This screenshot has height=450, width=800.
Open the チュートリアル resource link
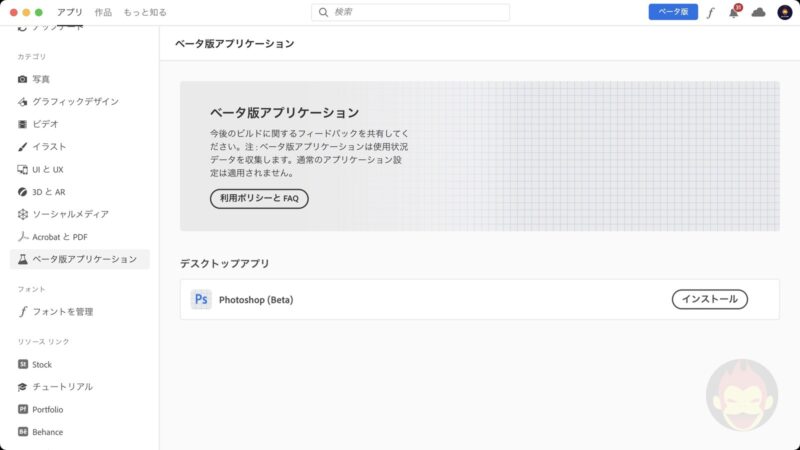(63, 387)
